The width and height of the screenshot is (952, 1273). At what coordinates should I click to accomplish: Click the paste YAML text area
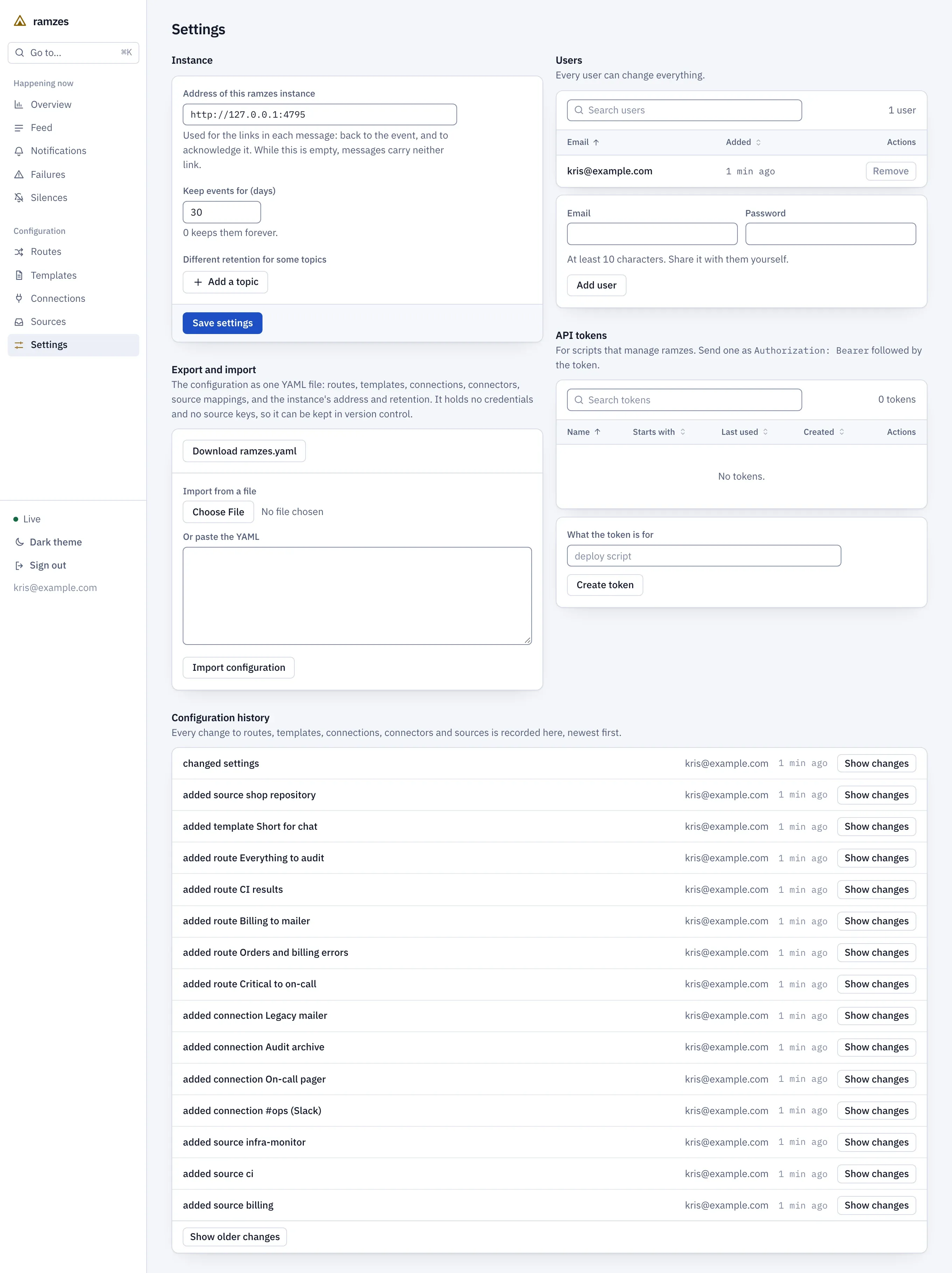click(x=357, y=596)
